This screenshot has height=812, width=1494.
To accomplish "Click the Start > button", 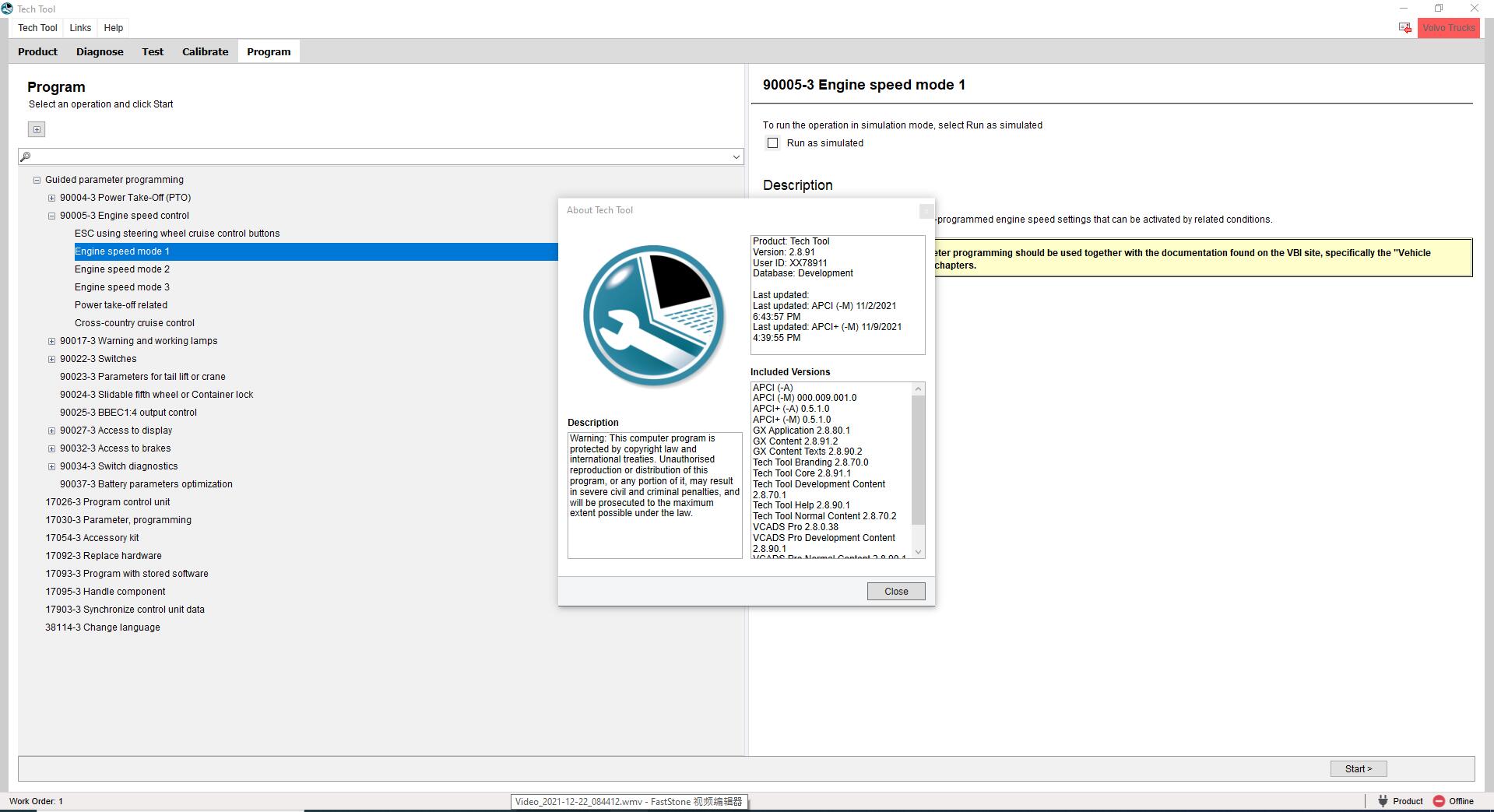I will coord(1358,768).
